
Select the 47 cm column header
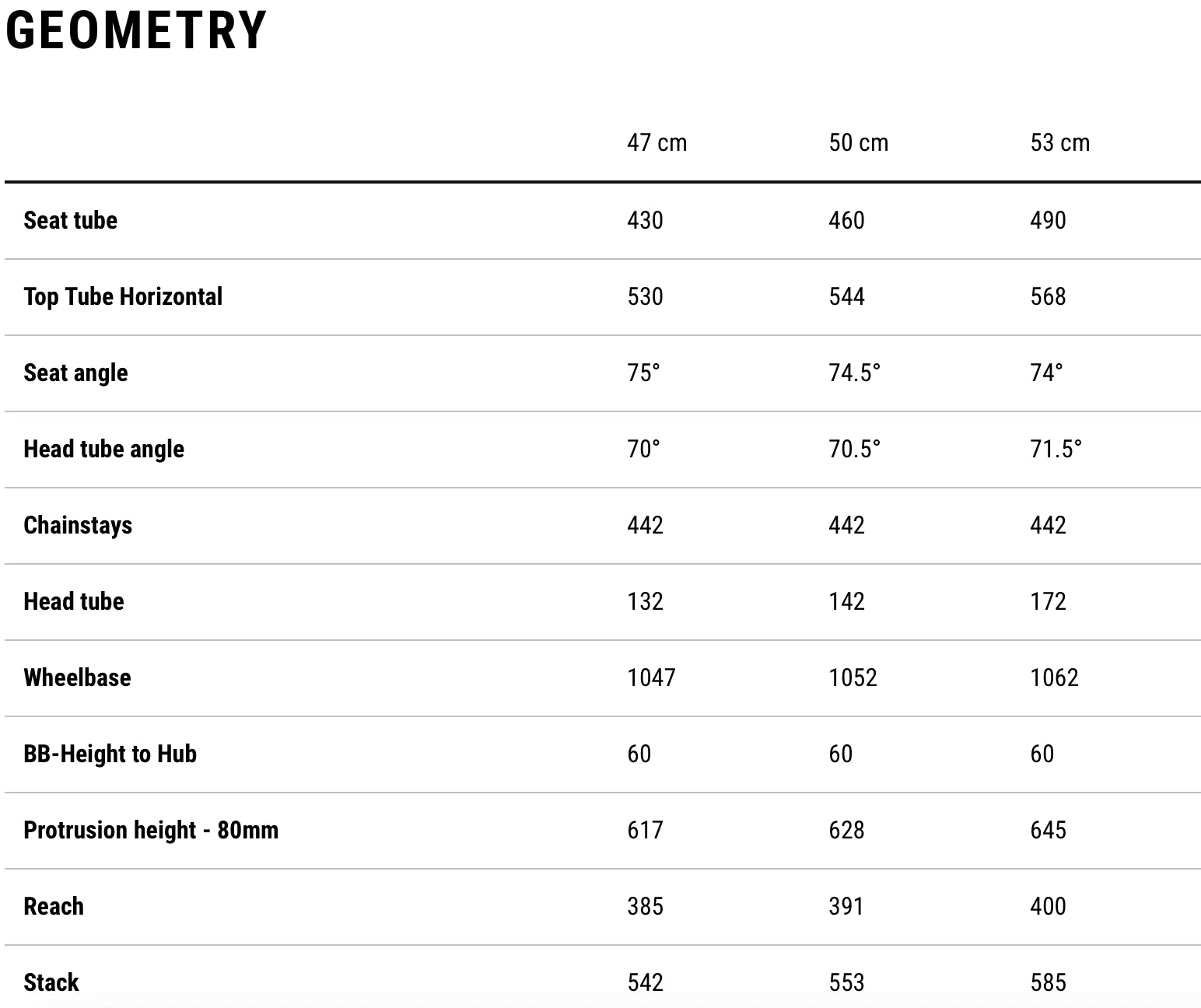pyautogui.click(x=657, y=143)
